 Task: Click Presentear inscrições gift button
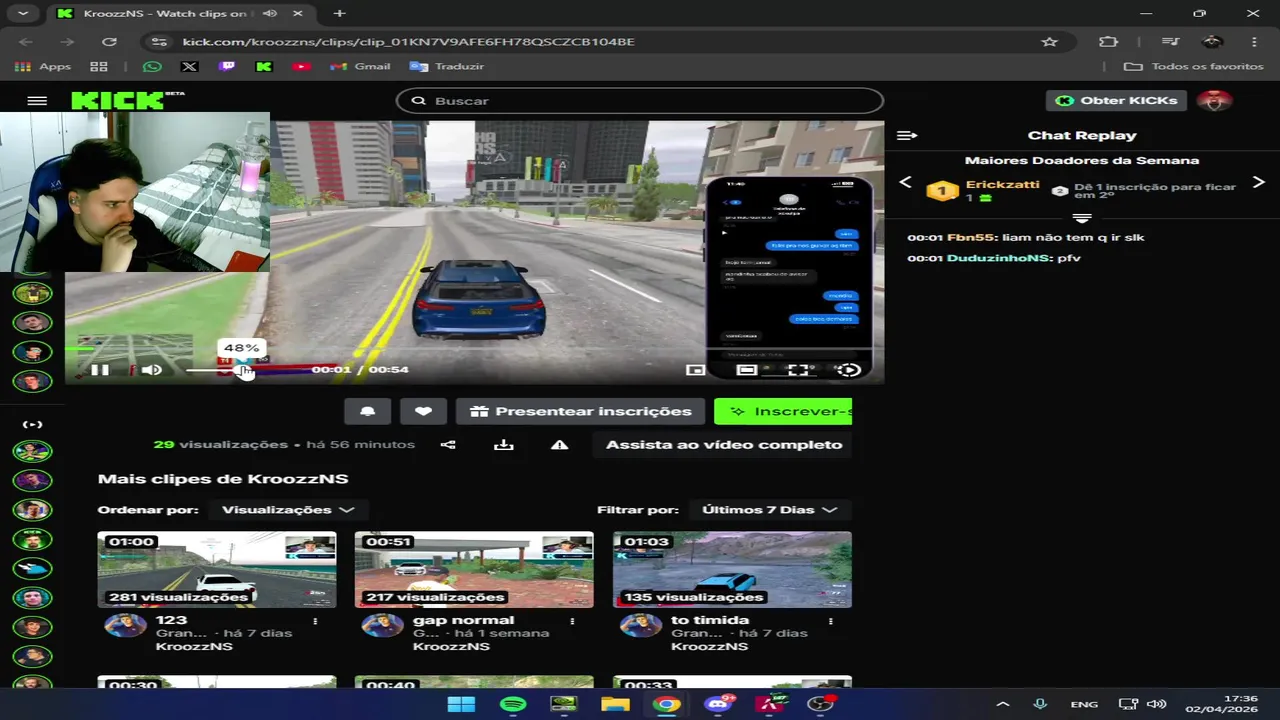580,411
